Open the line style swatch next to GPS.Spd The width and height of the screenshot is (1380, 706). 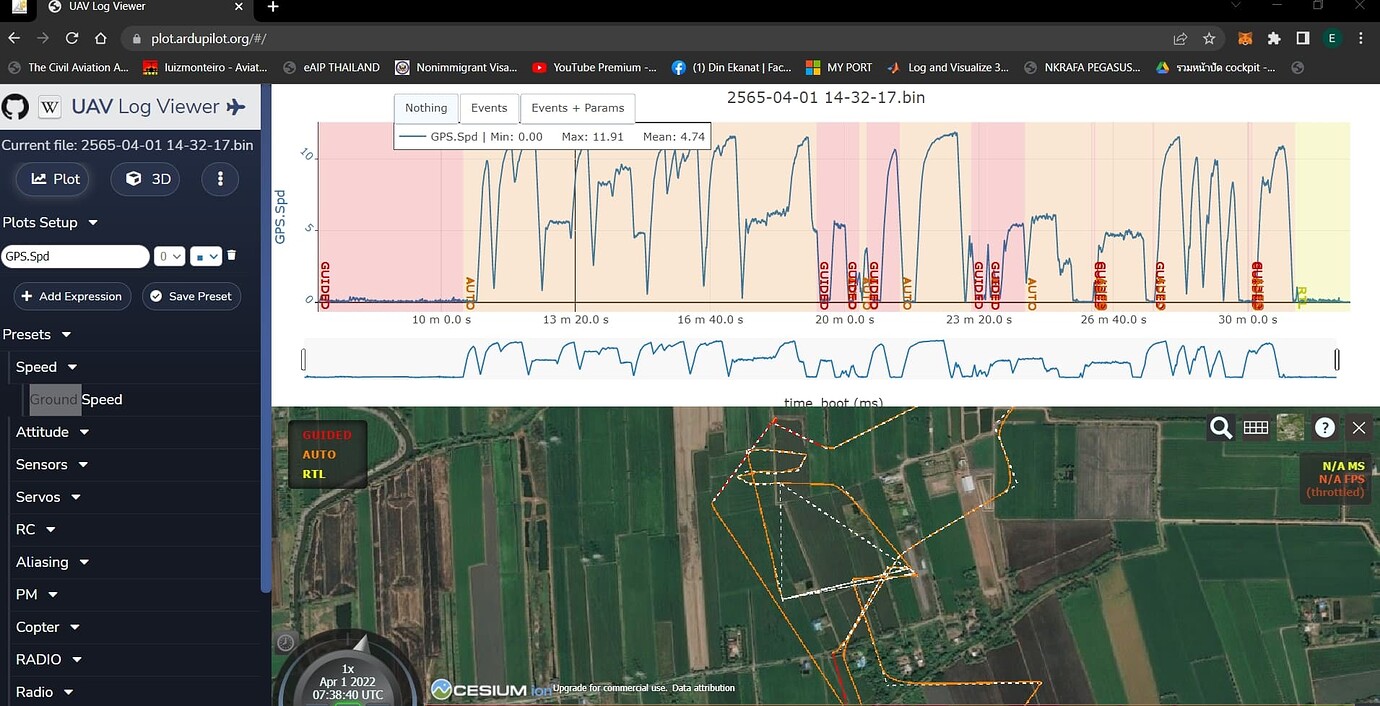(204, 256)
